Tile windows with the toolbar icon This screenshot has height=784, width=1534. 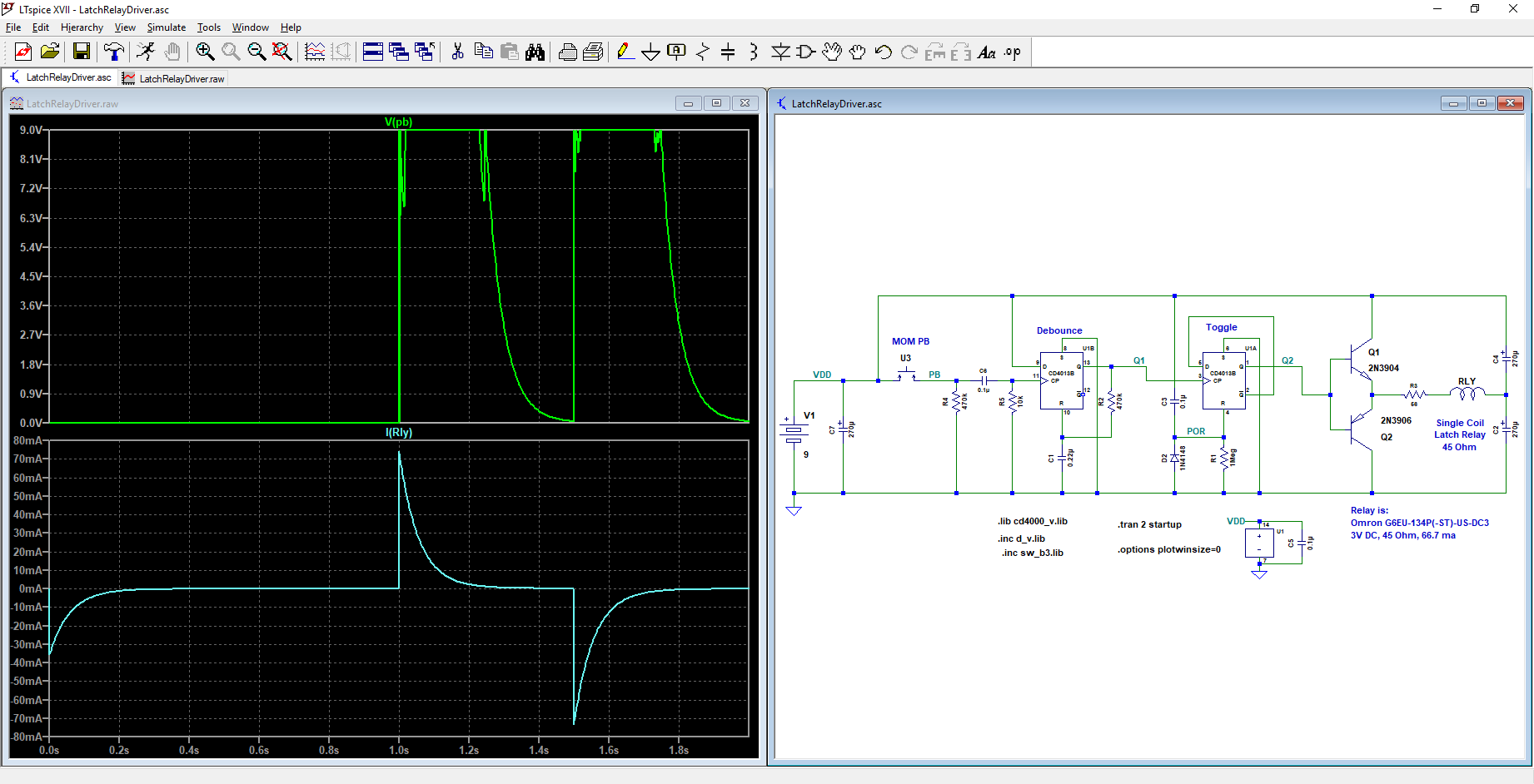point(373,52)
